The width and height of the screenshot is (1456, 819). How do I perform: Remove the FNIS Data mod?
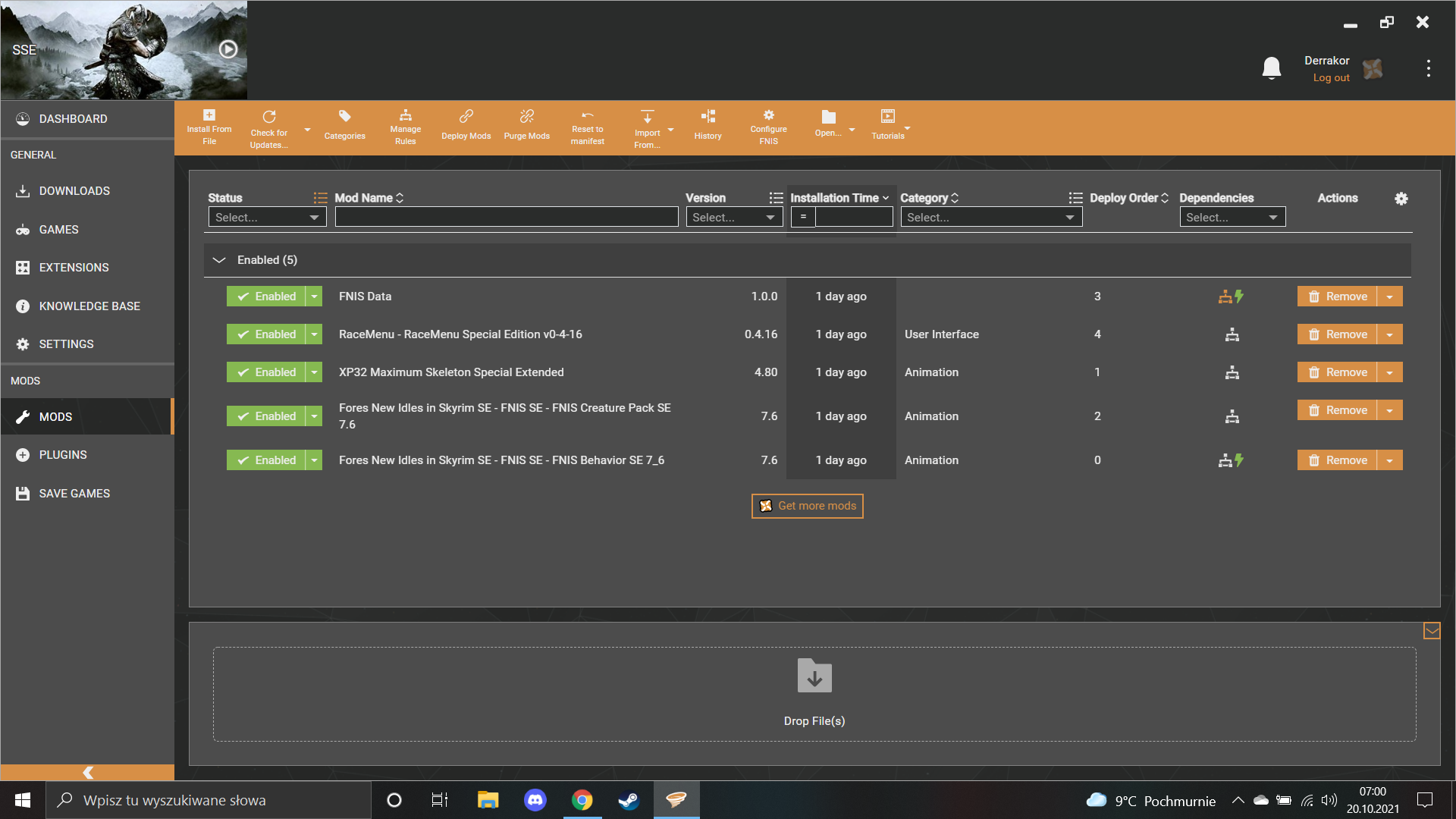coord(1337,297)
